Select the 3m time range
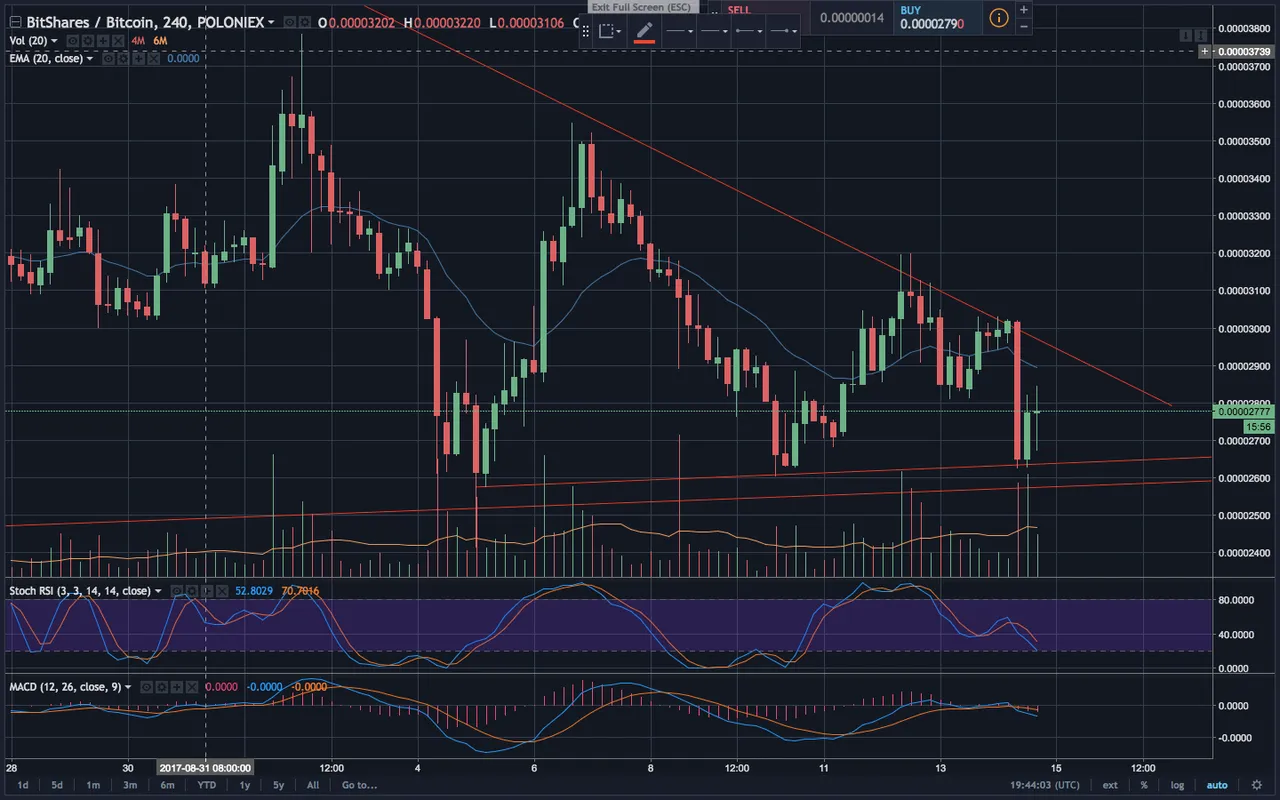Image resolution: width=1280 pixels, height=800 pixels. pos(130,785)
